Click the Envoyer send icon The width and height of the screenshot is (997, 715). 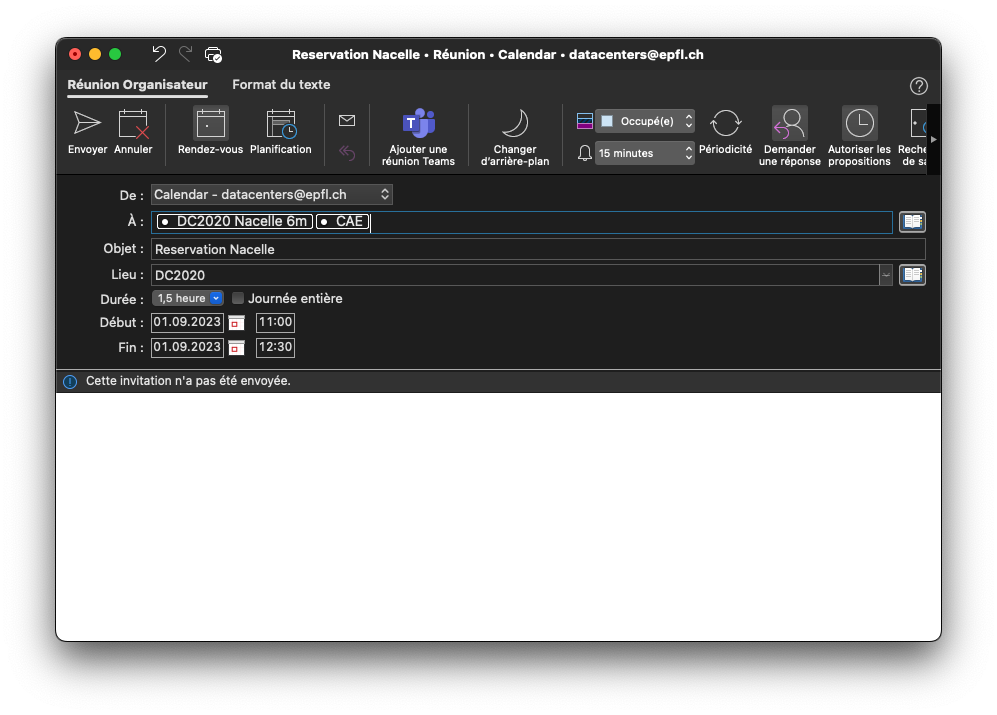pyautogui.click(x=87, y=124)
